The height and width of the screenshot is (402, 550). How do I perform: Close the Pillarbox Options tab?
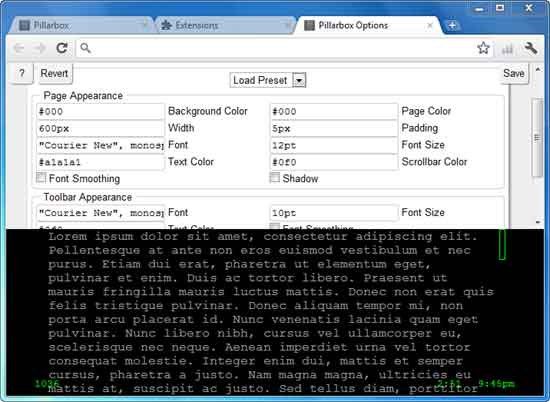430,25
